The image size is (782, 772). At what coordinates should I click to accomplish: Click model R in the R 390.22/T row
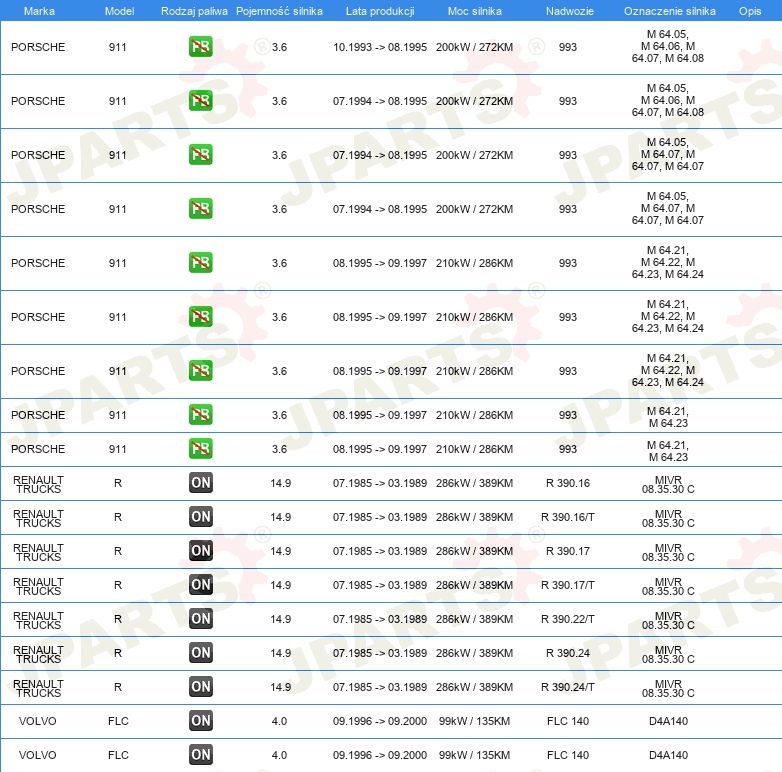point(118,619)
